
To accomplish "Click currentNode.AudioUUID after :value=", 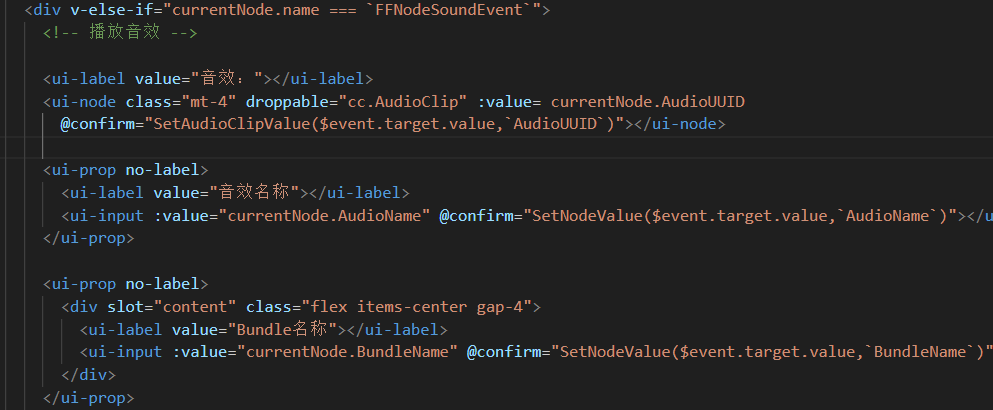I will (x=647, y=102).
